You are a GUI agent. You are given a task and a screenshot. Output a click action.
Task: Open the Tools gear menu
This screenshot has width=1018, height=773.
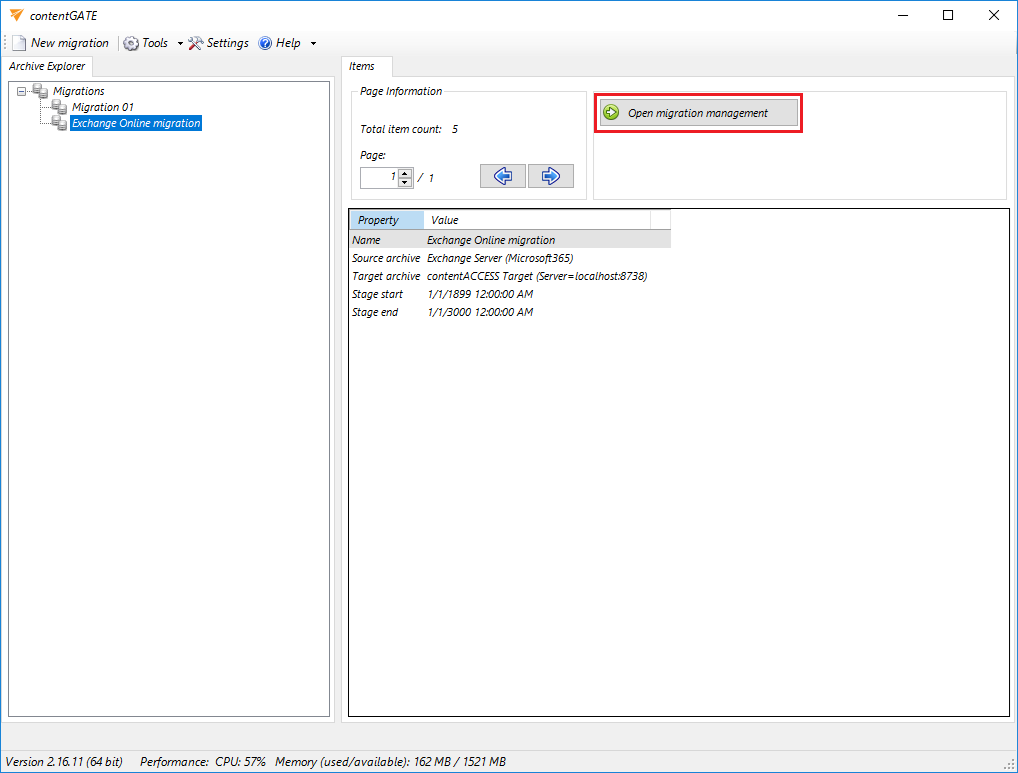coord(131,43)
